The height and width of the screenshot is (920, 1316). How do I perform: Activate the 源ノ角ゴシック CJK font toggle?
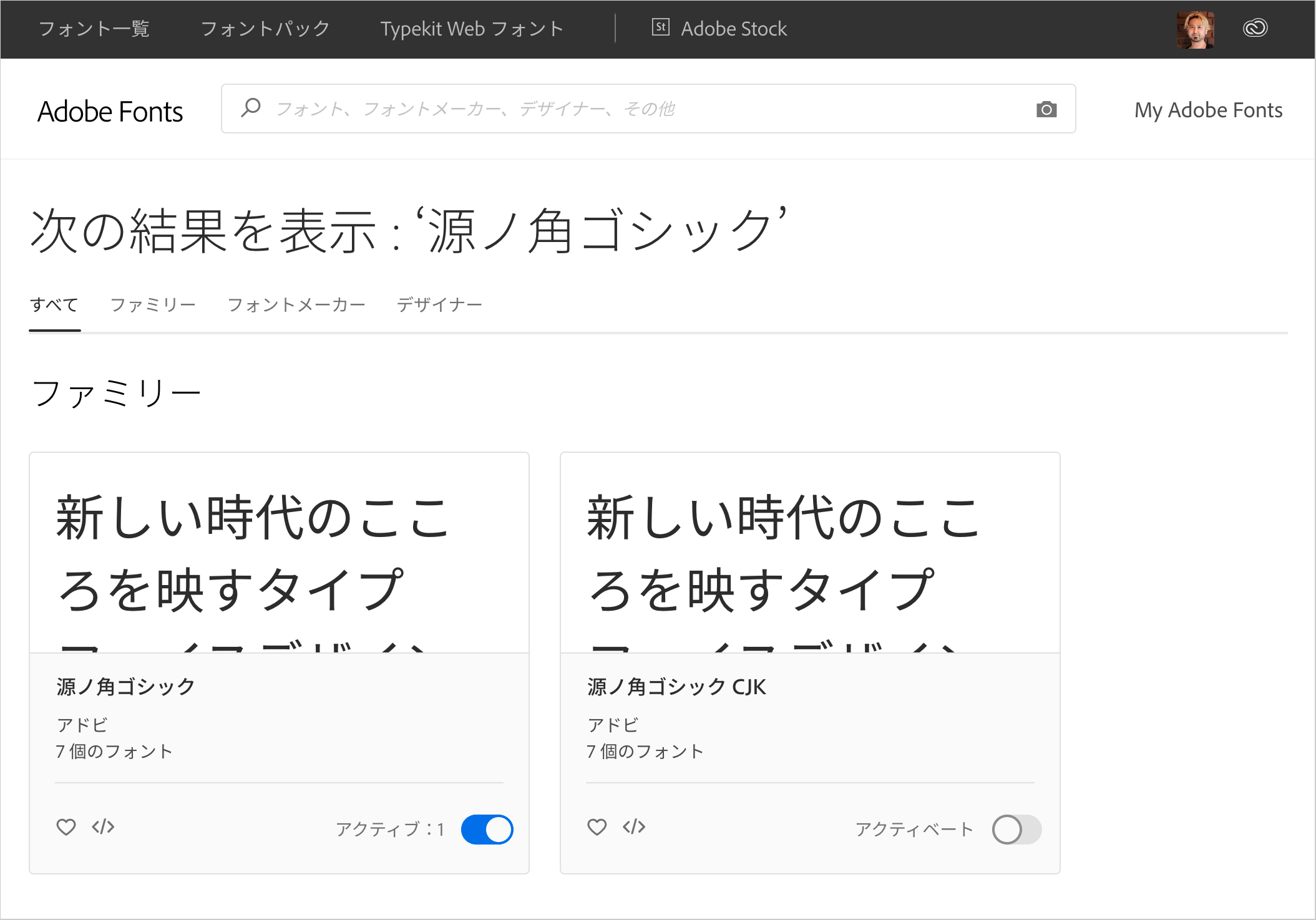coord(1016,830)
